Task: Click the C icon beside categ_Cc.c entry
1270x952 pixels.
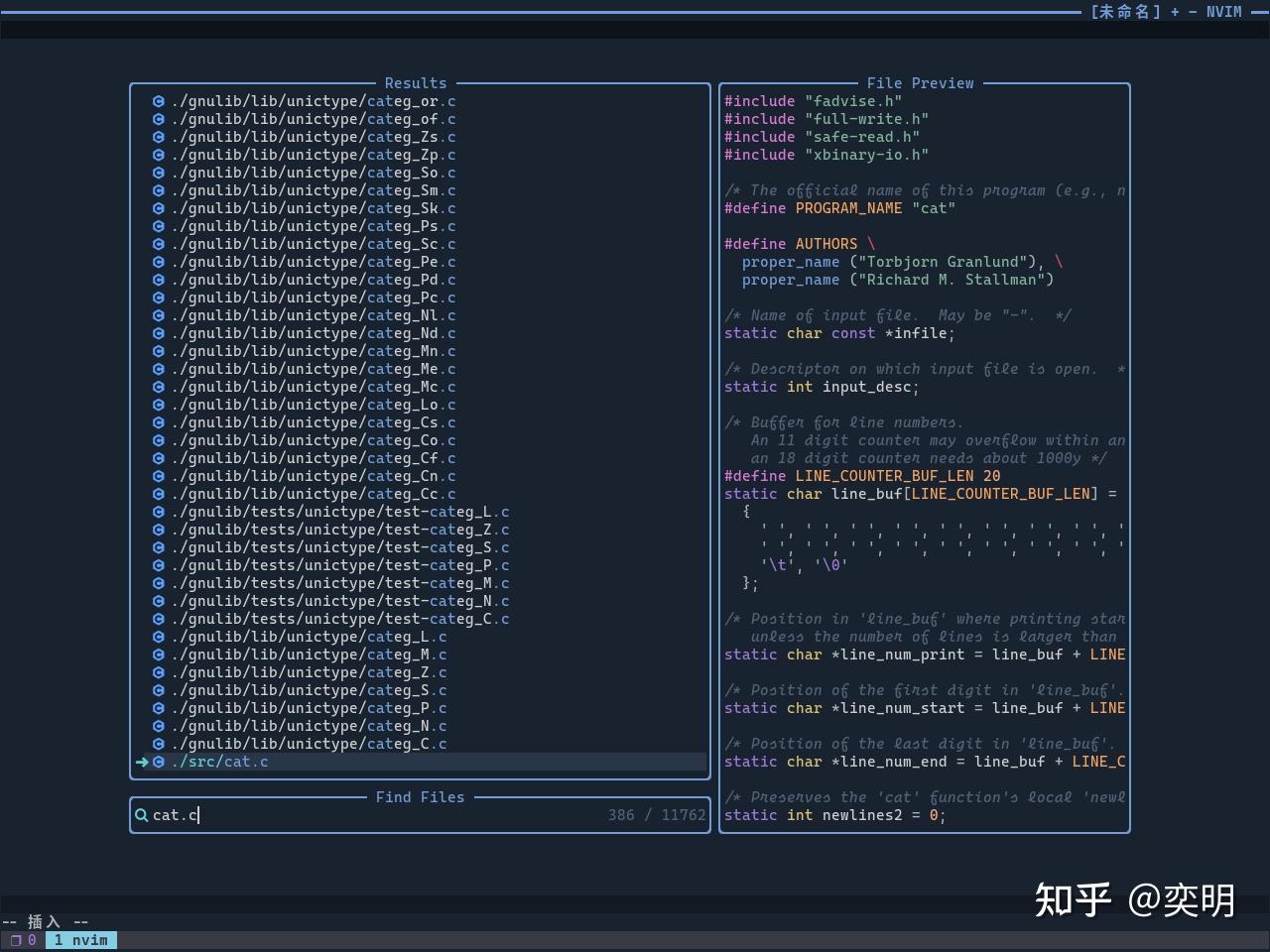Action: pyautogui.click(x=159, y=494)
